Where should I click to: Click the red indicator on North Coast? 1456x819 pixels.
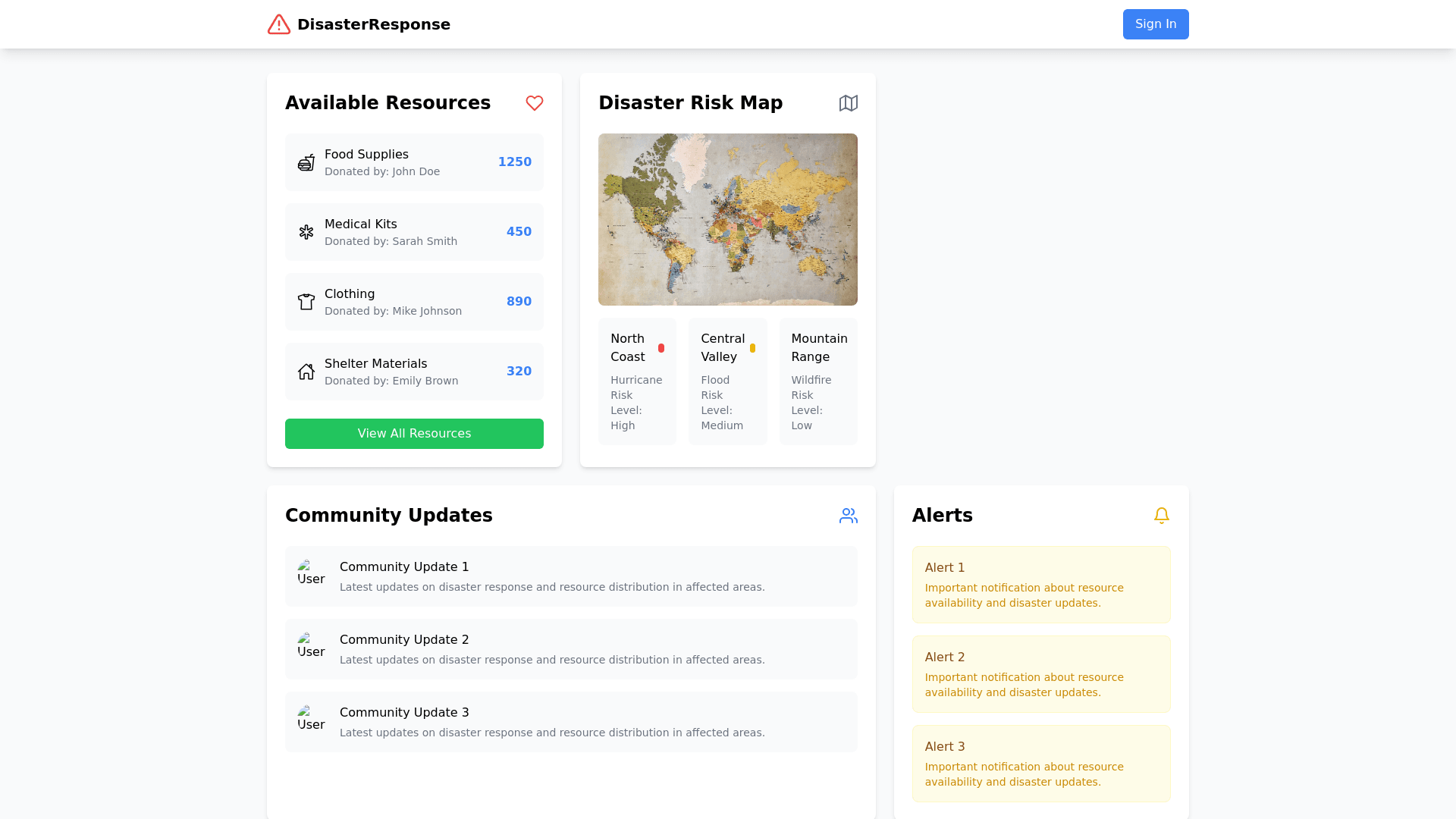click(661, 348)
